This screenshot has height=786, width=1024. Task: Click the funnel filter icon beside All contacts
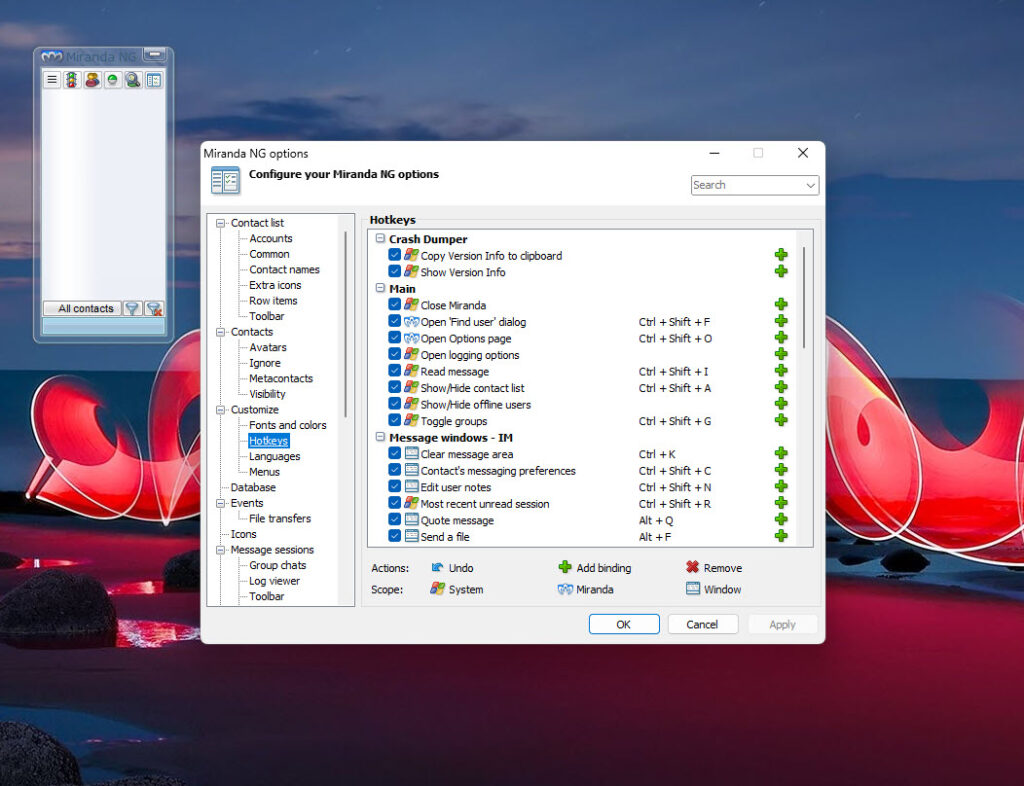tap(132, 308)
